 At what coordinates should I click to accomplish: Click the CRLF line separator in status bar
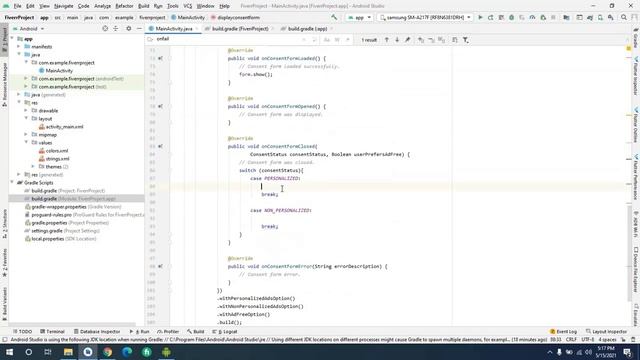571,340
